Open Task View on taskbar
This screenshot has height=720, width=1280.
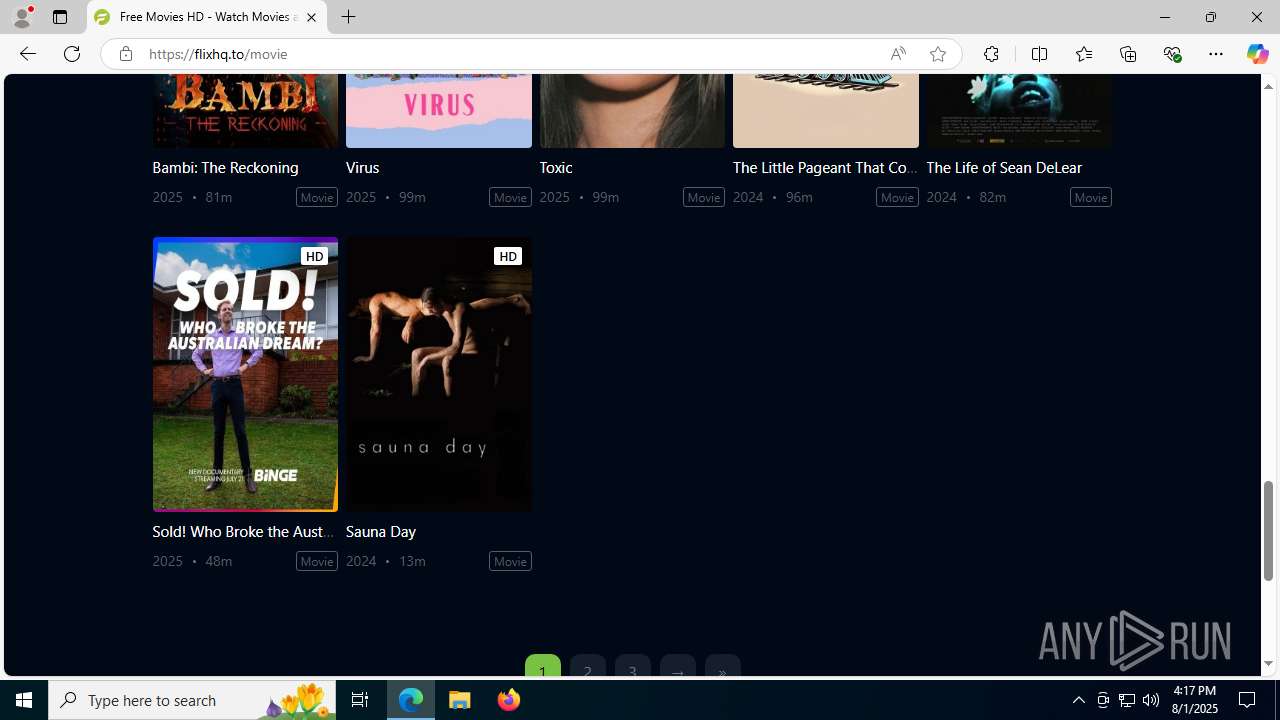(x=360, y=700)
